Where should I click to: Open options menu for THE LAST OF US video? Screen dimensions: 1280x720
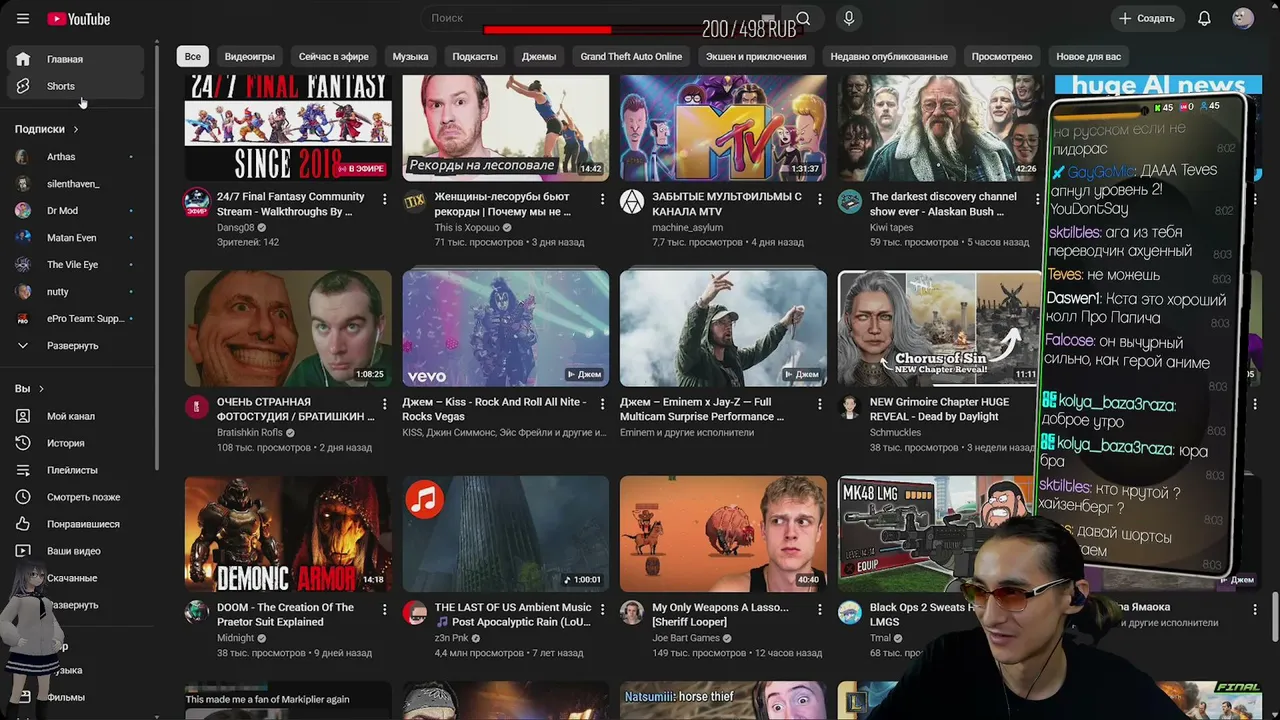(x=602, y=610)
